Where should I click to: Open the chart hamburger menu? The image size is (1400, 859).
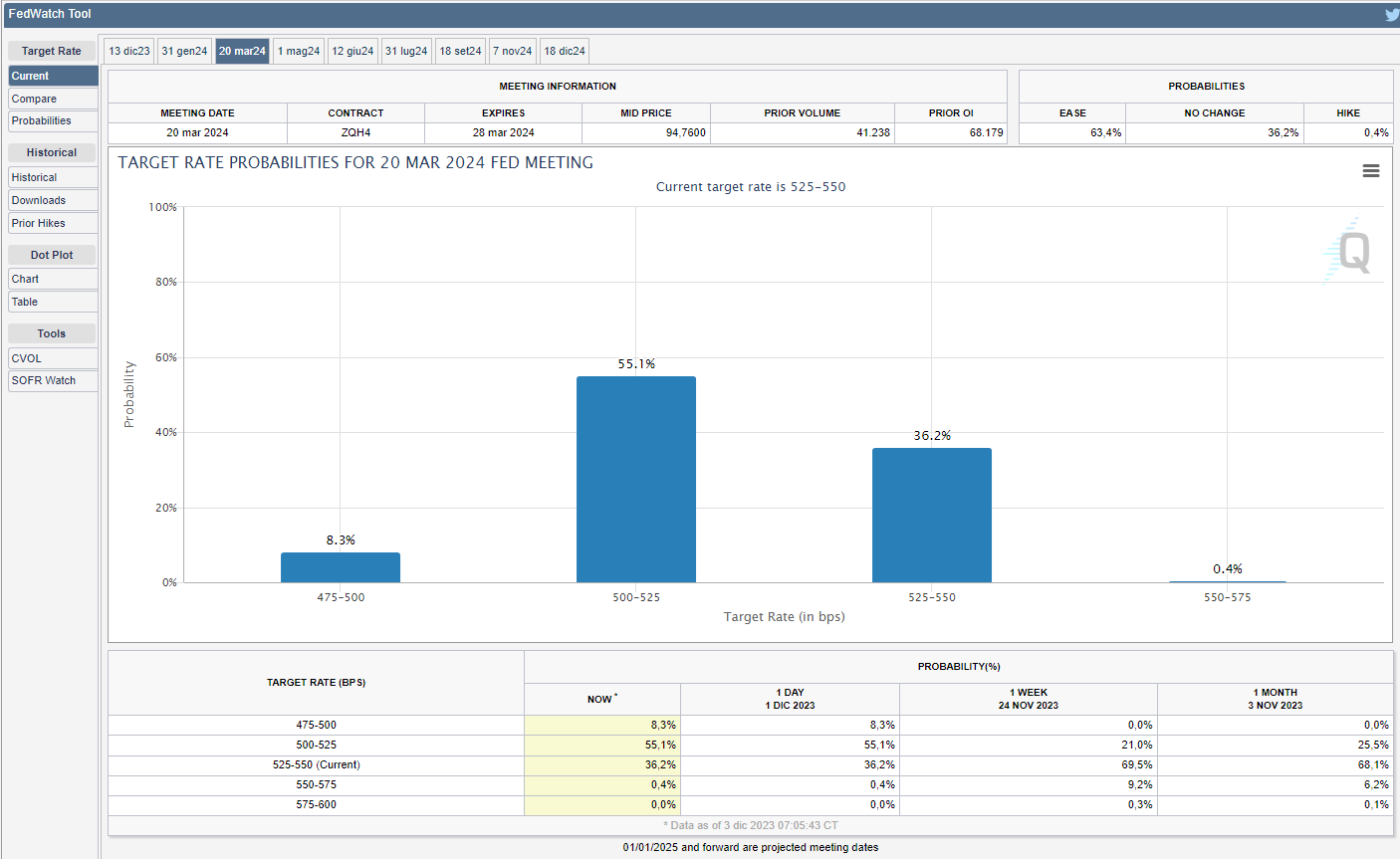[1371, 171]
